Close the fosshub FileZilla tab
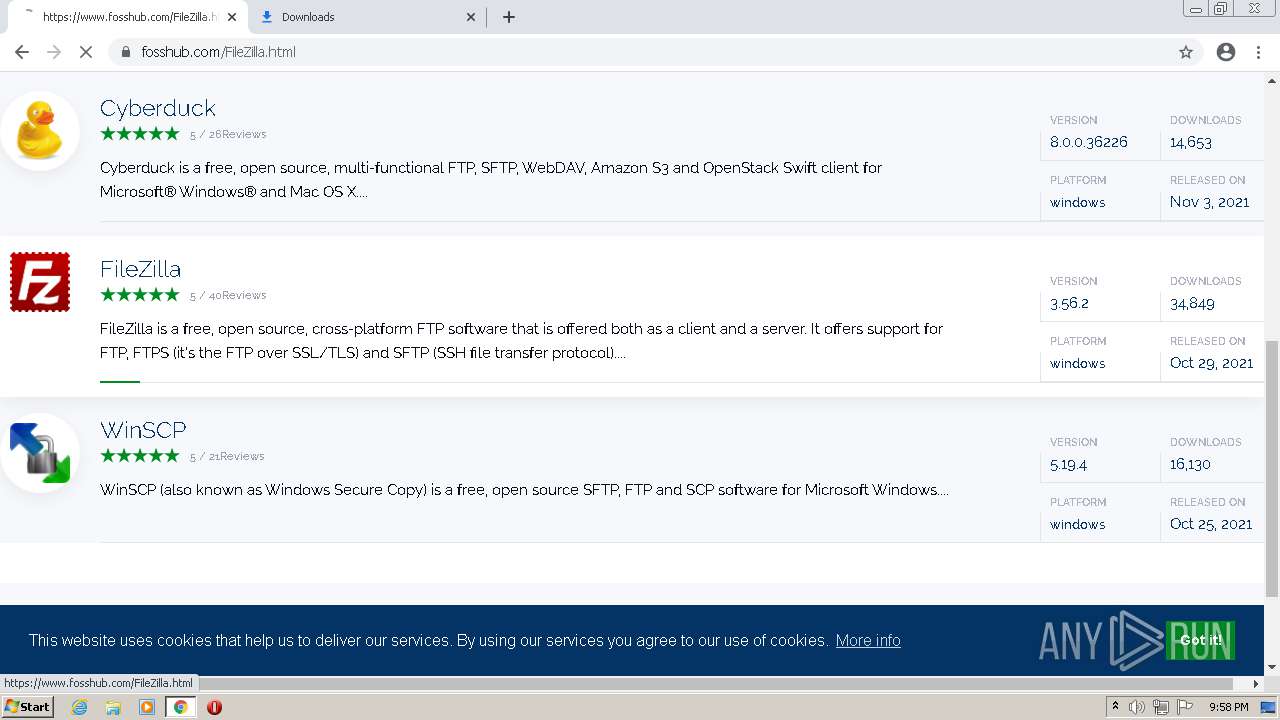Viewport: 1280px width, 720px height. [x=231, y=17]
